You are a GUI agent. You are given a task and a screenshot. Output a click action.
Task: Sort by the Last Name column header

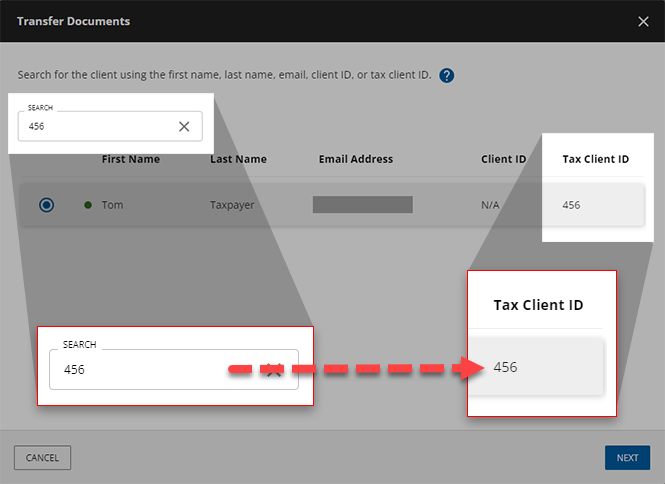click(238, 159)
